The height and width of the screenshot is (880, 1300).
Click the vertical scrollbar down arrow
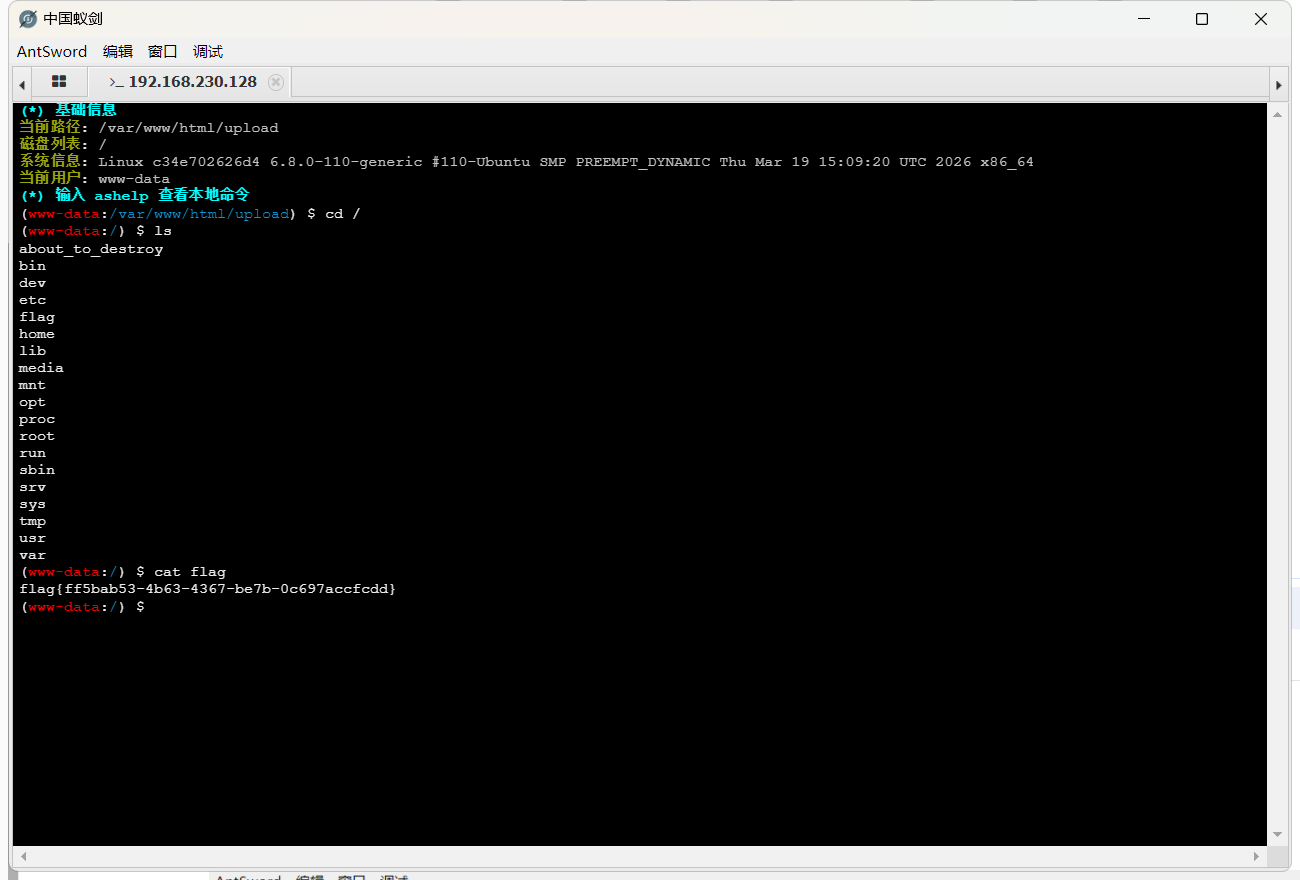pos(1277,834)
